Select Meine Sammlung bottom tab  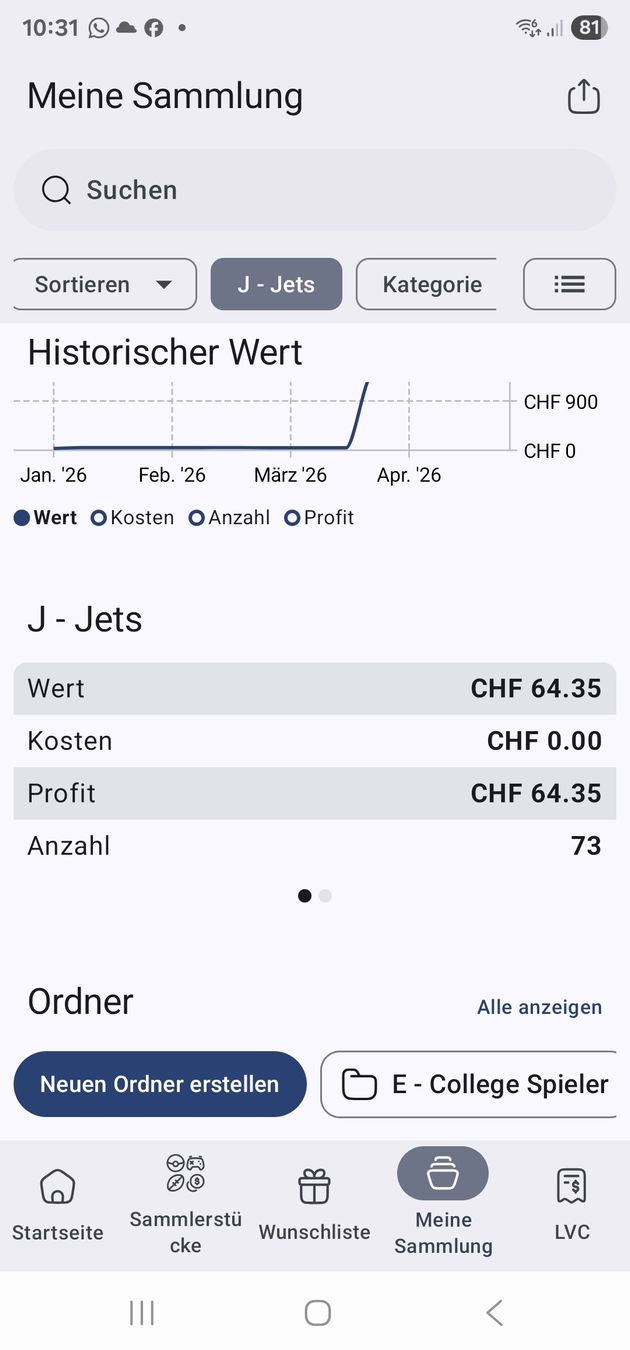click(443, 1201)
